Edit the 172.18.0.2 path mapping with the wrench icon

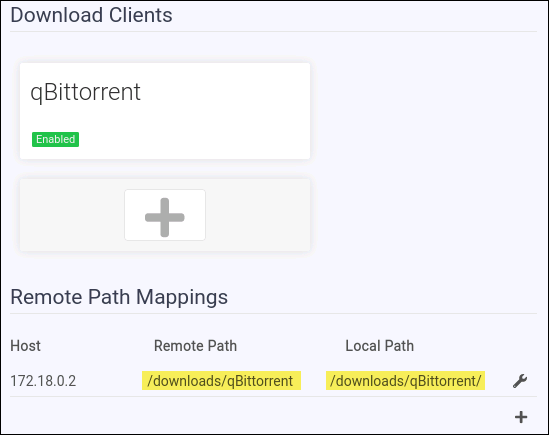coord(520,381)
